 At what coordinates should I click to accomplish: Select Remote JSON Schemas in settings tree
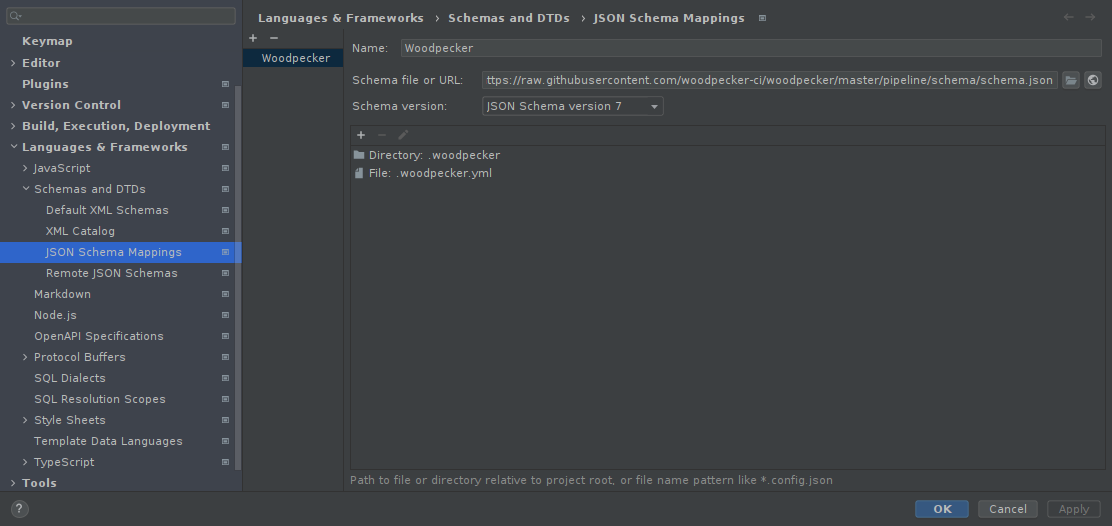pos(111,273)
